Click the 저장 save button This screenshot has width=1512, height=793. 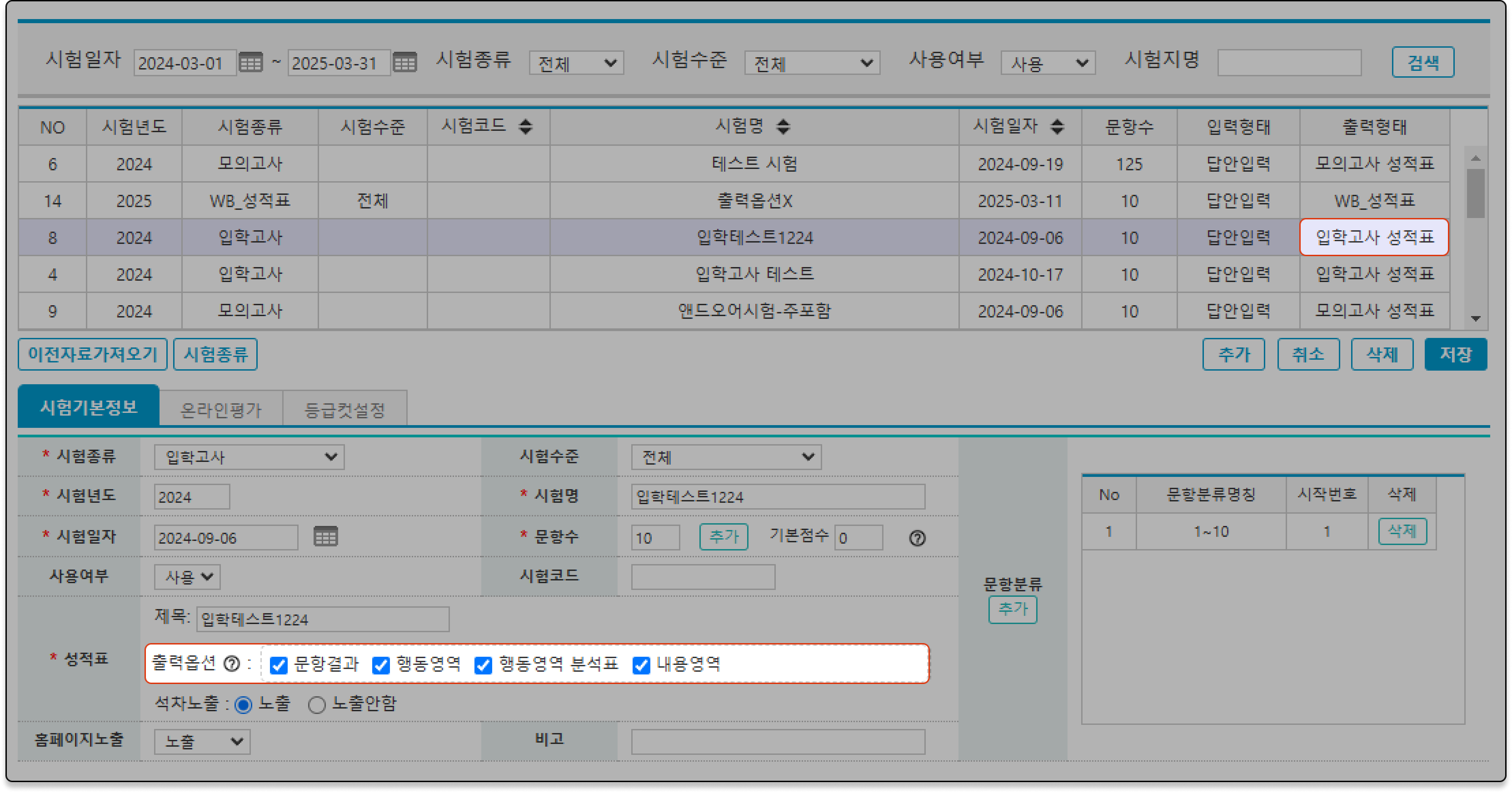tap(1455, 354)
